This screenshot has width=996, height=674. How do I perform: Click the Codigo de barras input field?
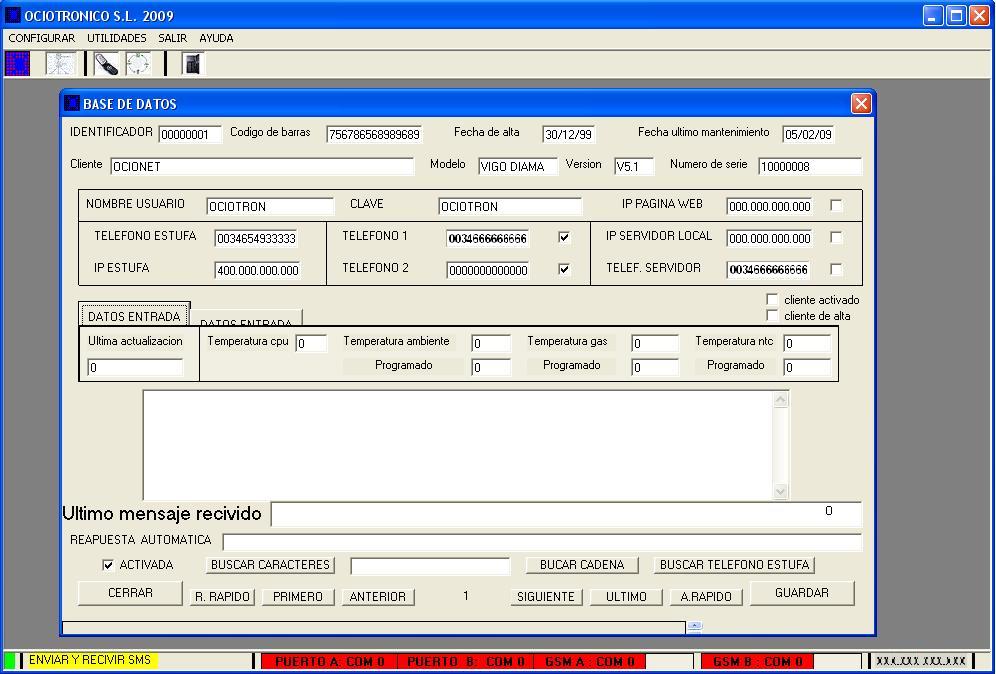point(375,134)
